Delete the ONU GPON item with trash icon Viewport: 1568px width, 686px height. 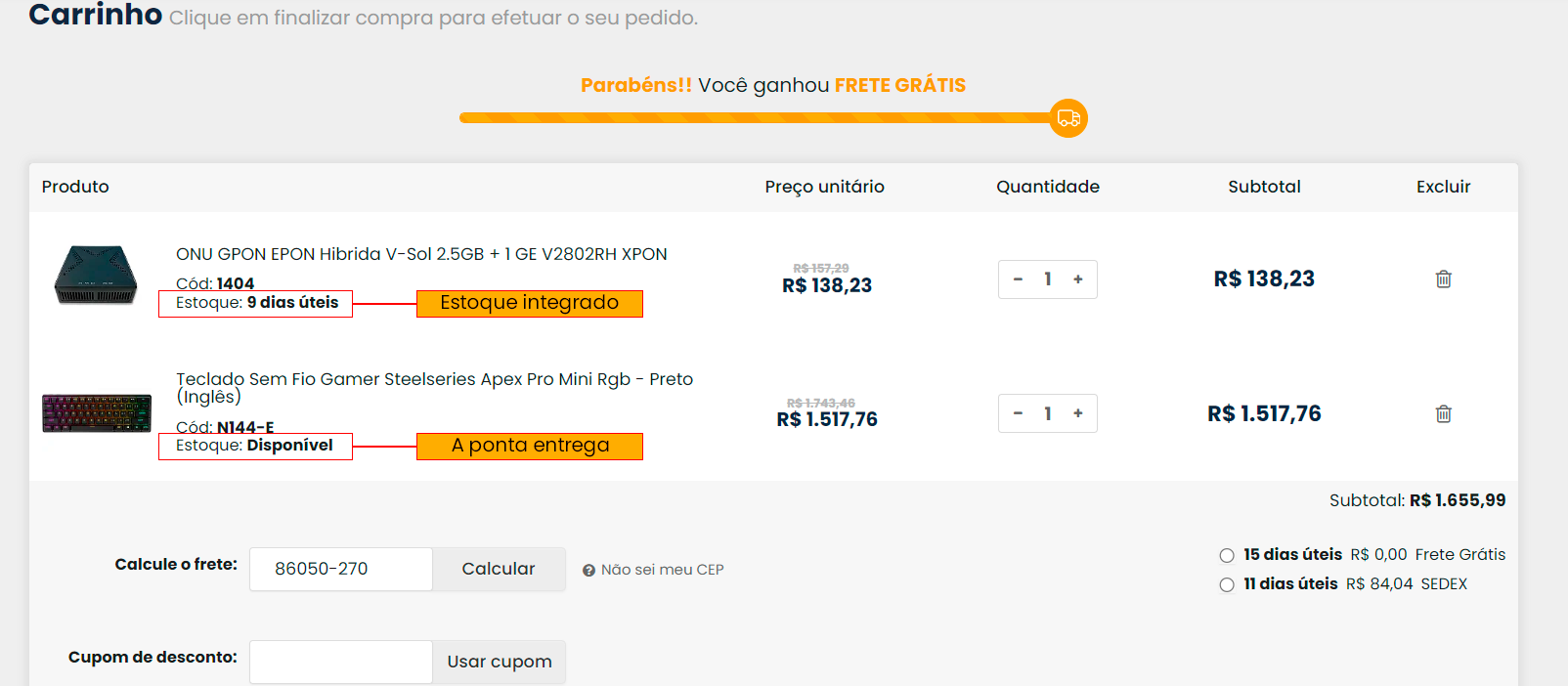(x=1443, y=279)
